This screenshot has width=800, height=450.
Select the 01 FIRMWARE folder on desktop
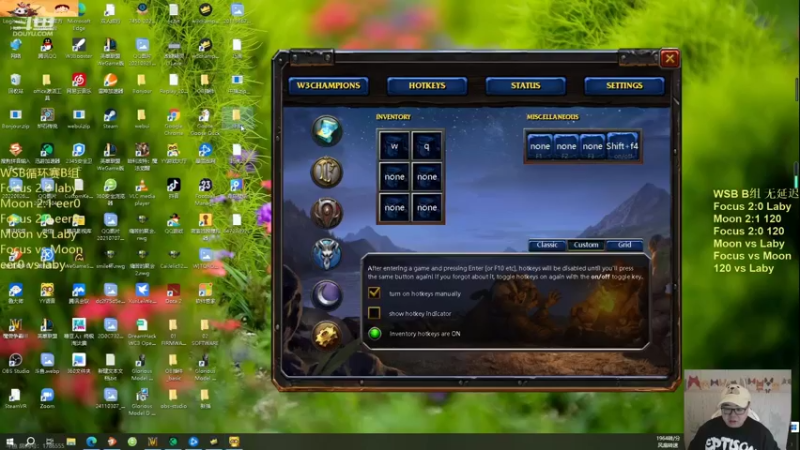click(x=173, y=332)
